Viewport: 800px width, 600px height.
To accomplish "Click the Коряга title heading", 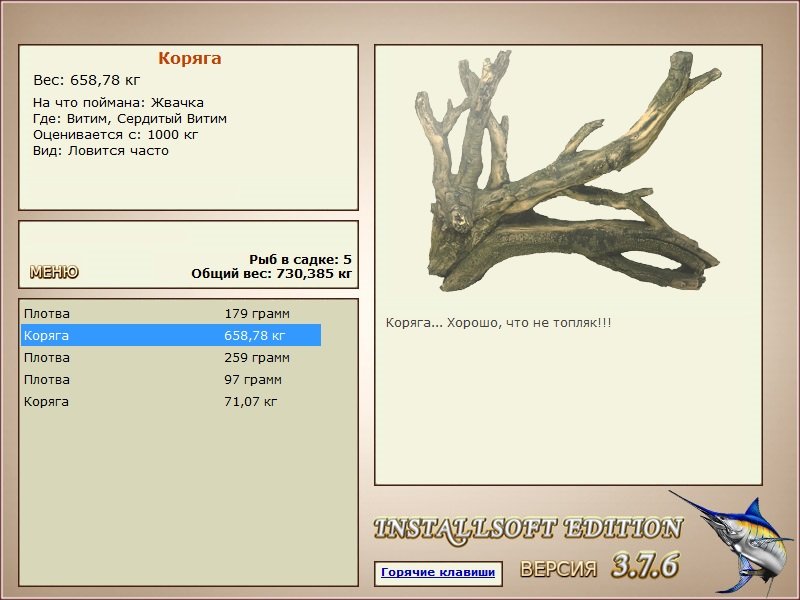I will [x=189, y=58].
